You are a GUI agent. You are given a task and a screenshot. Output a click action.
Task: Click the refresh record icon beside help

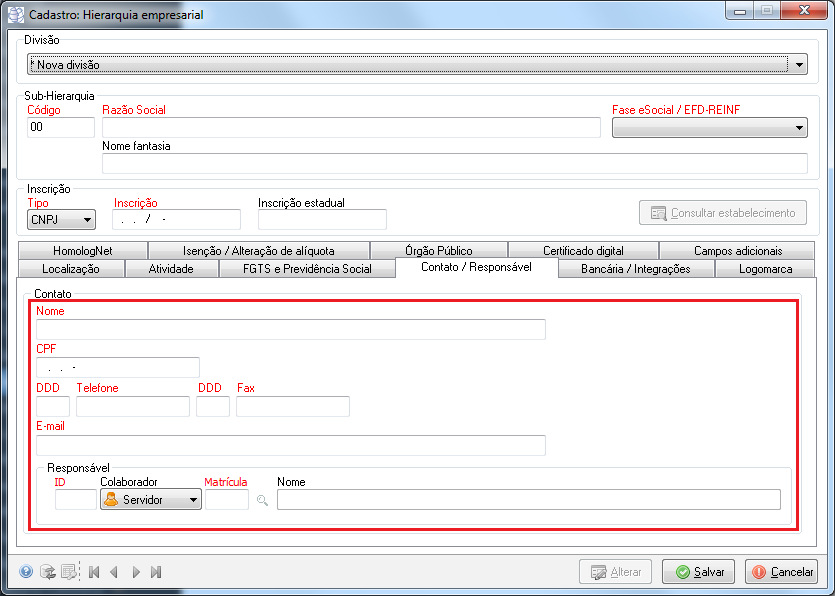(47, 572)
